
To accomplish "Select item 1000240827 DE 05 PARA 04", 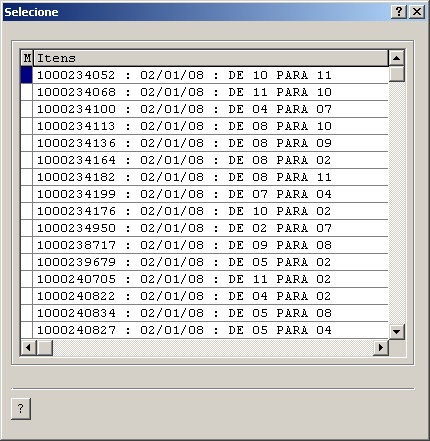I will pos(211,330).
